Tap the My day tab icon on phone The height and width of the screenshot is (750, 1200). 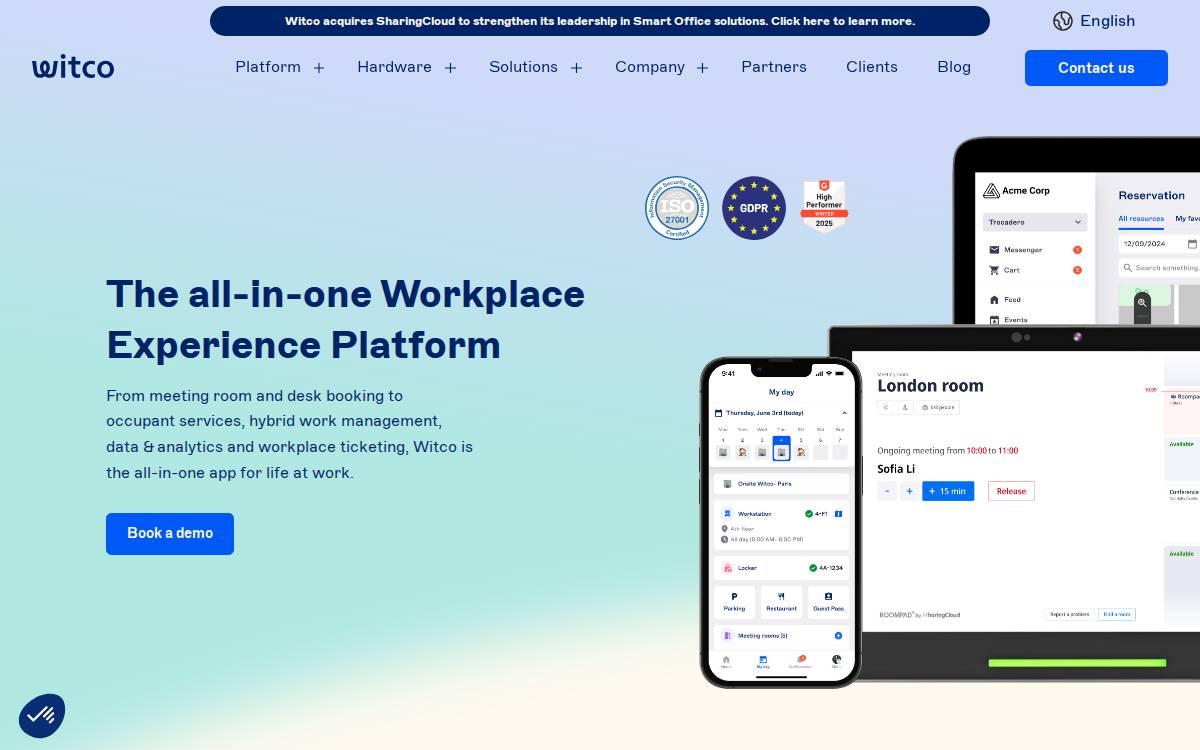click(x=763, y=660)
